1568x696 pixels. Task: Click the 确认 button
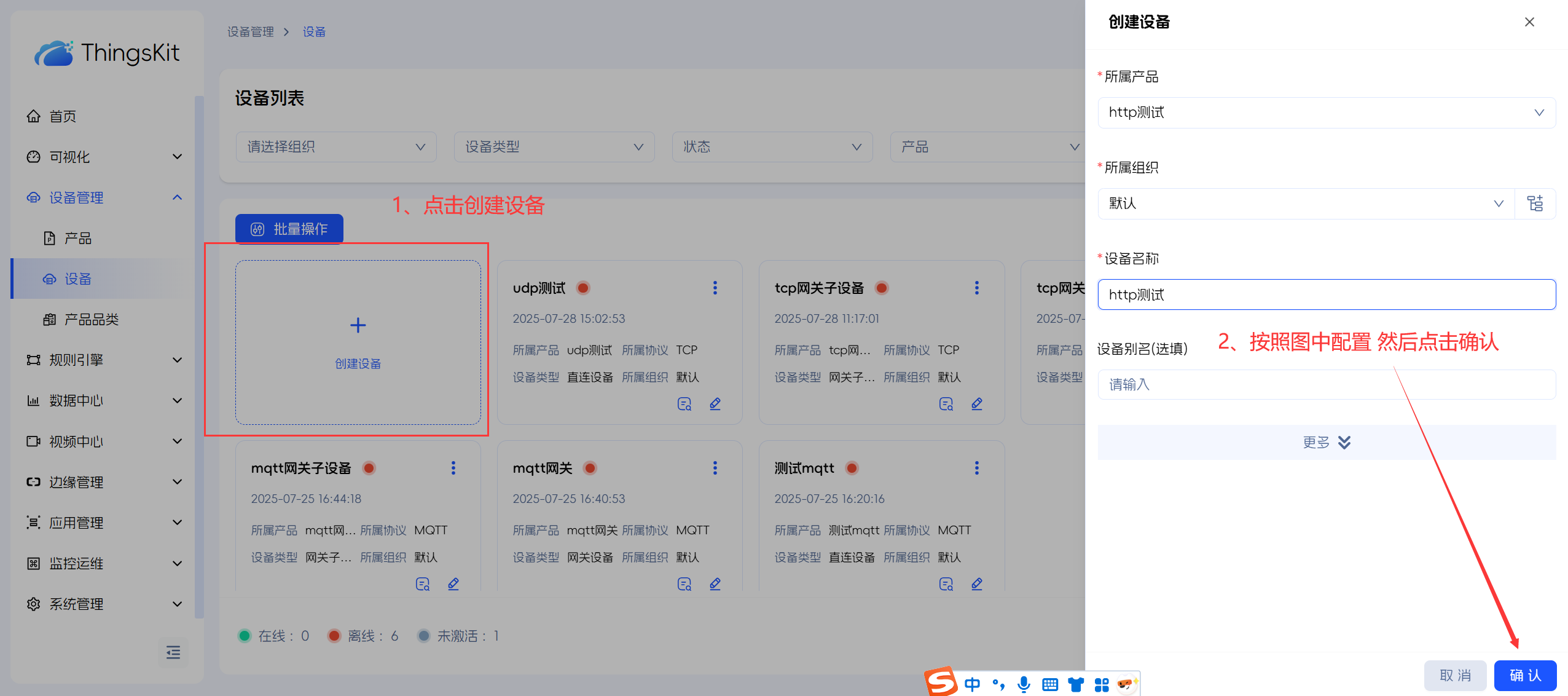tap(1525, 675)
